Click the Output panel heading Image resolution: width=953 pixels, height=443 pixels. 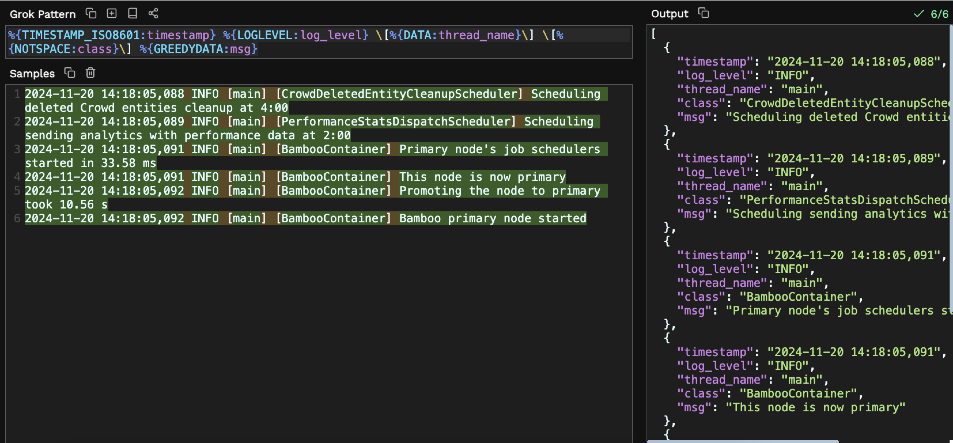tap(670, 13)
